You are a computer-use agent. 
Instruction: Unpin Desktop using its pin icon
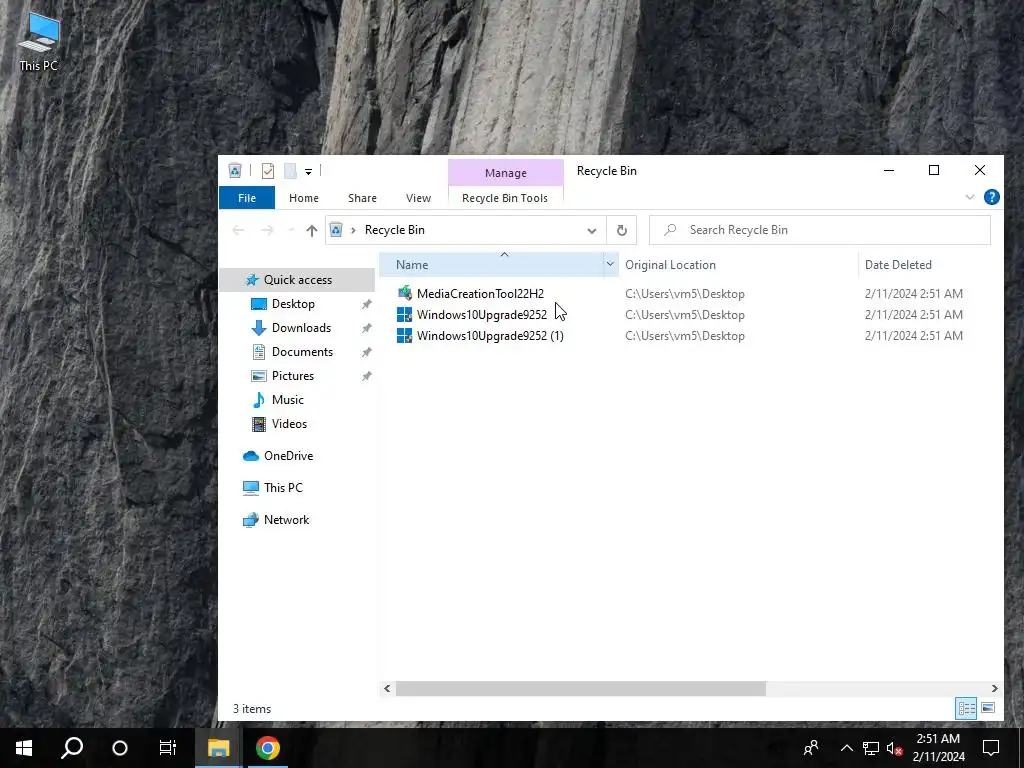366,304
